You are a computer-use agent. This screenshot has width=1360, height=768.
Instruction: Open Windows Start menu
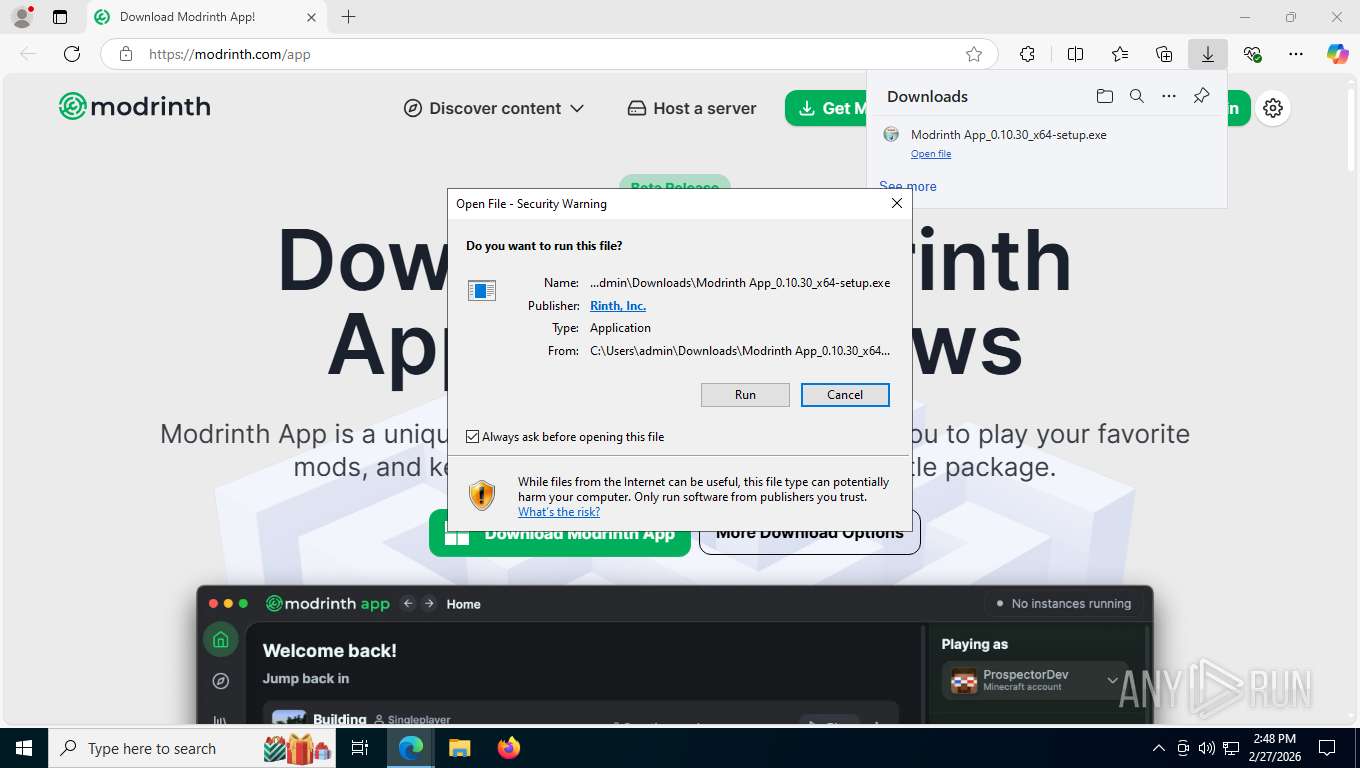(x=24, y=748)
